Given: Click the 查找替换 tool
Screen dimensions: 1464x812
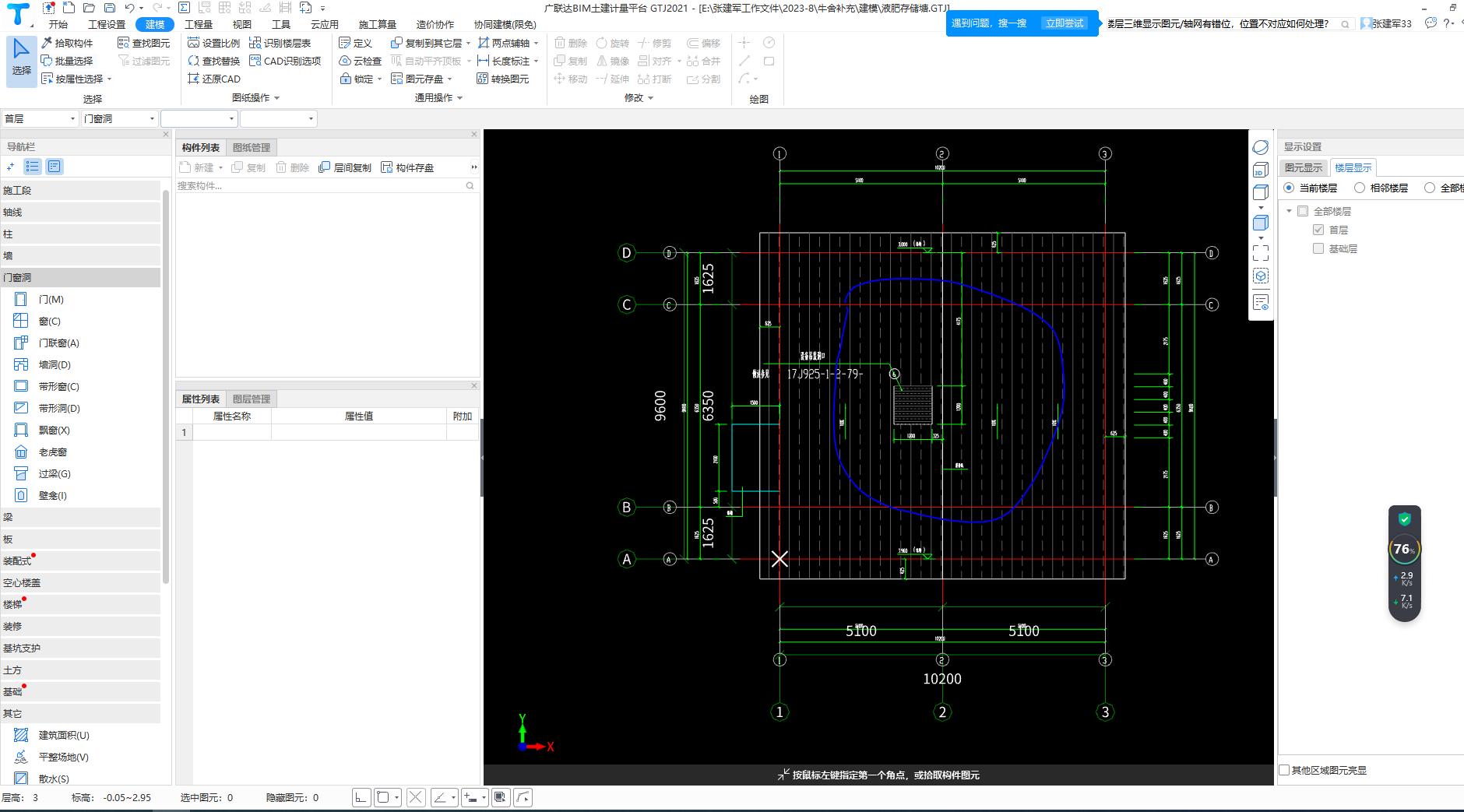Looking at the screenshot, I should point(214,61).
